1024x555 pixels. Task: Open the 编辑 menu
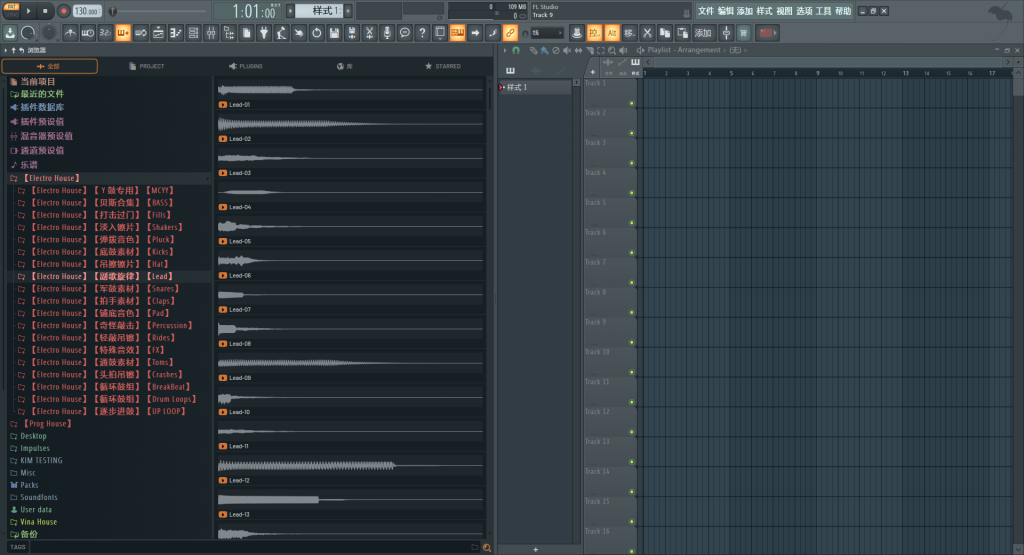[726, 11]
